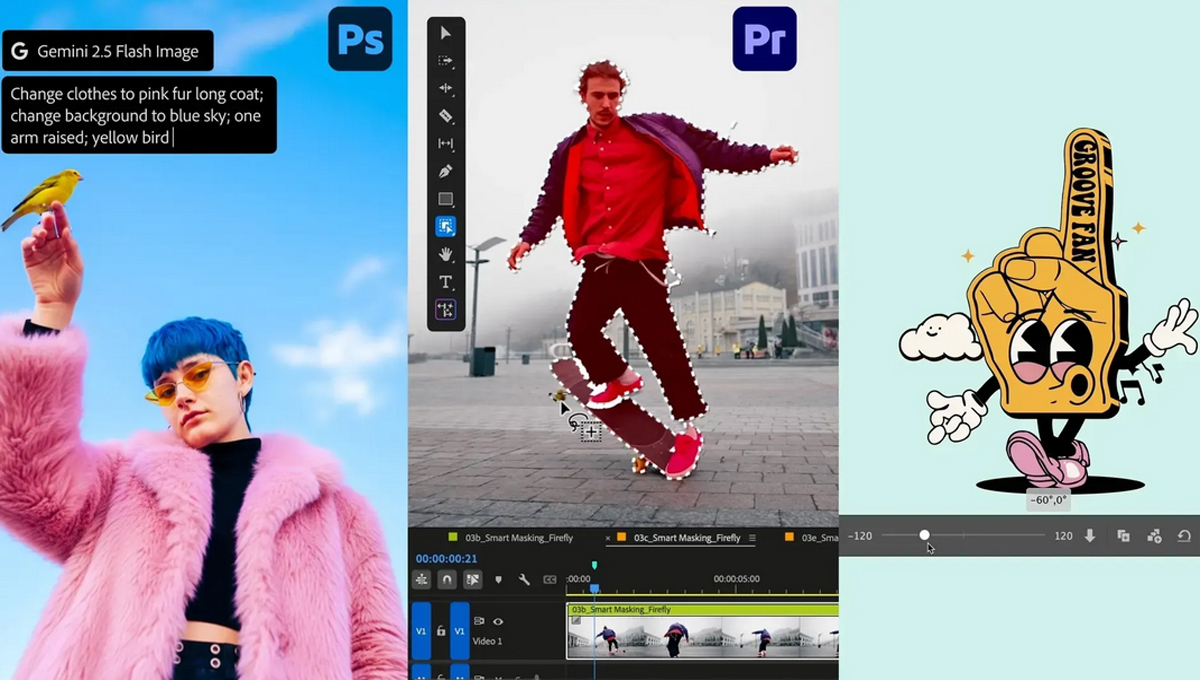Select the Track Select Forward tool

click(446, 61)
